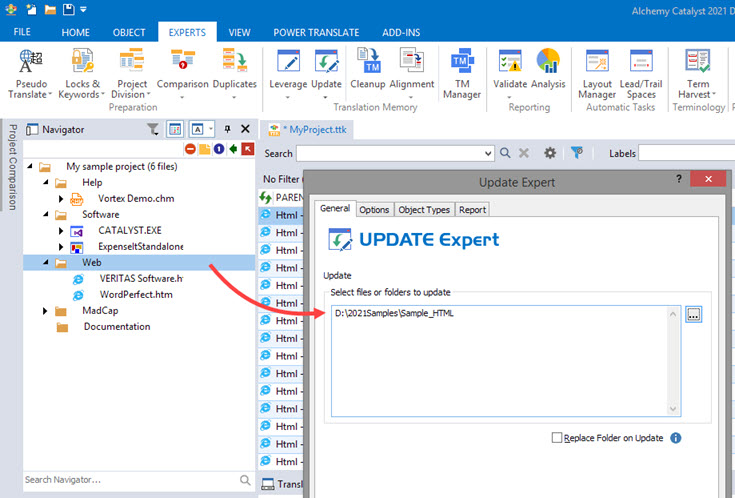Image resolution: width=735 pixels, height=498 pixels.
Task: Open the Comparison expert
Action: 182,74
